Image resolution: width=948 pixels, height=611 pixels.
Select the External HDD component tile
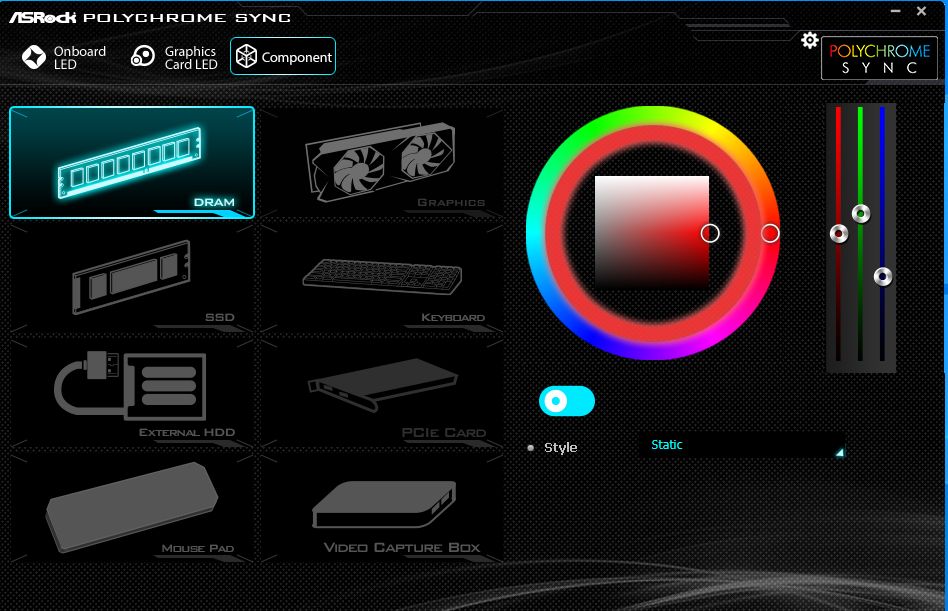pyautogui.click(x=132, y=392)
